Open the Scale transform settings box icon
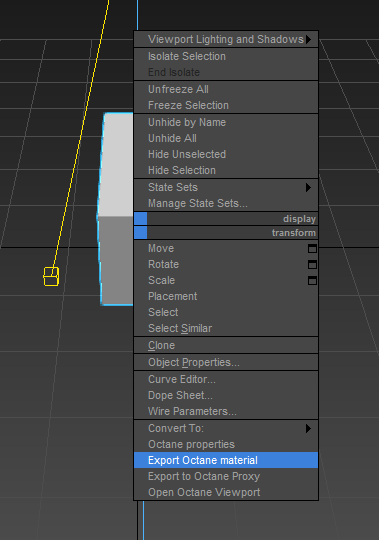The image size is (379, 540). [x=312, y=281]
